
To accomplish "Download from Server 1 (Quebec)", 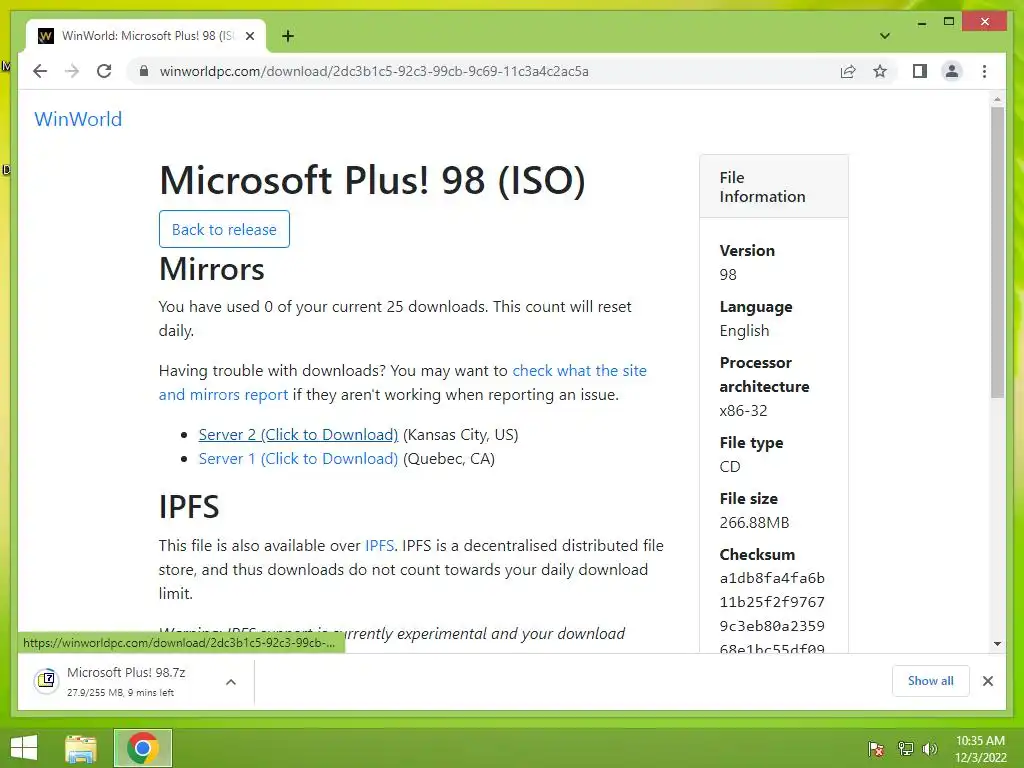I will click(298, 459).
